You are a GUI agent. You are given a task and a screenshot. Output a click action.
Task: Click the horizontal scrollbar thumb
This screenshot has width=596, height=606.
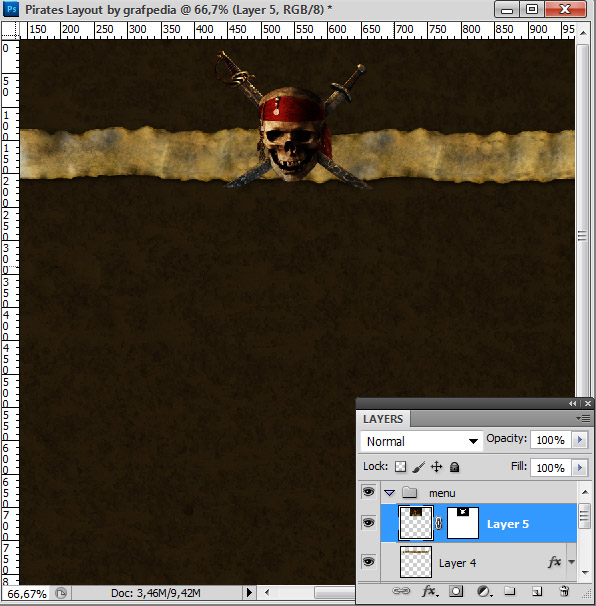coord(335,592)
